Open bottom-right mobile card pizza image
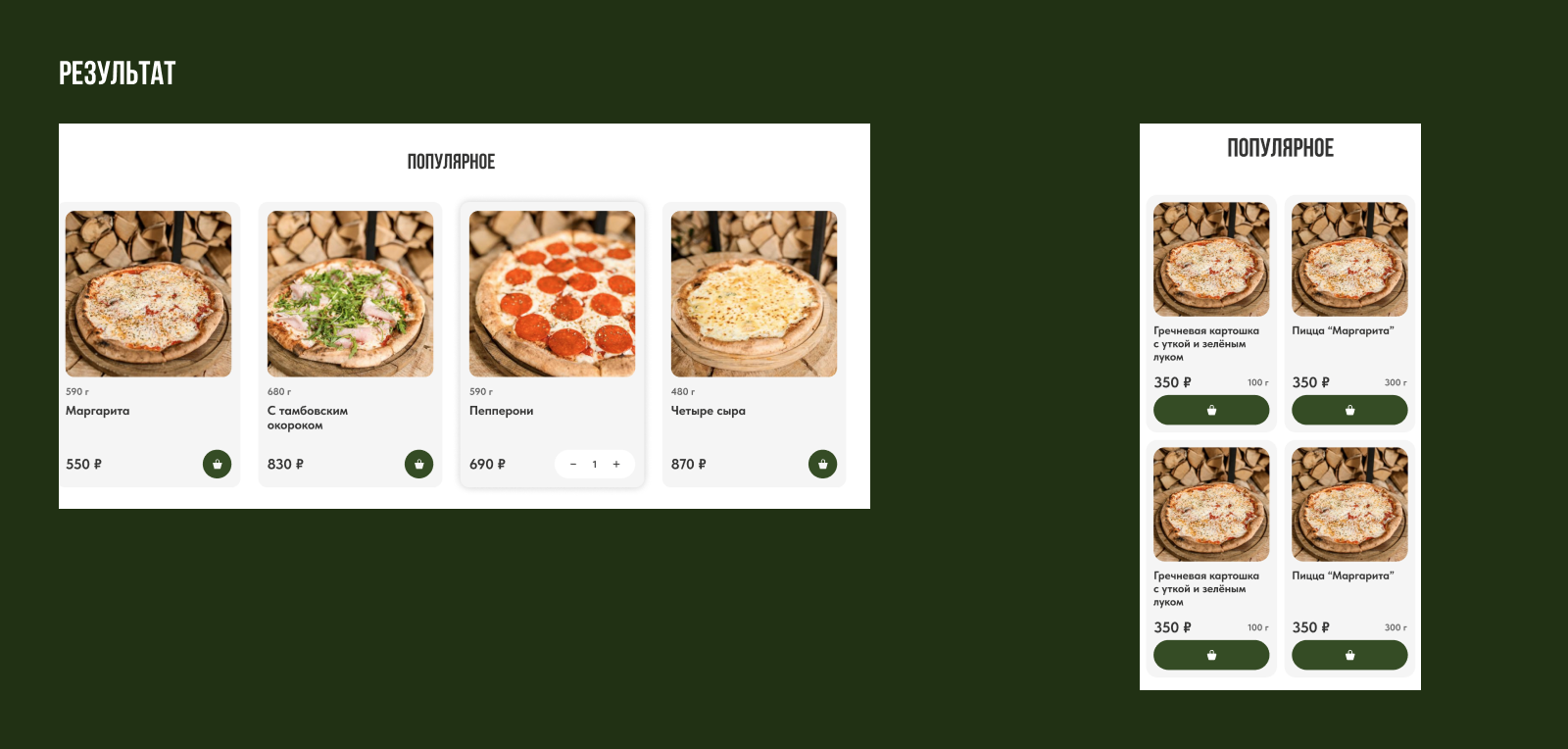The image size is (1568, 749). [1349, 504]
